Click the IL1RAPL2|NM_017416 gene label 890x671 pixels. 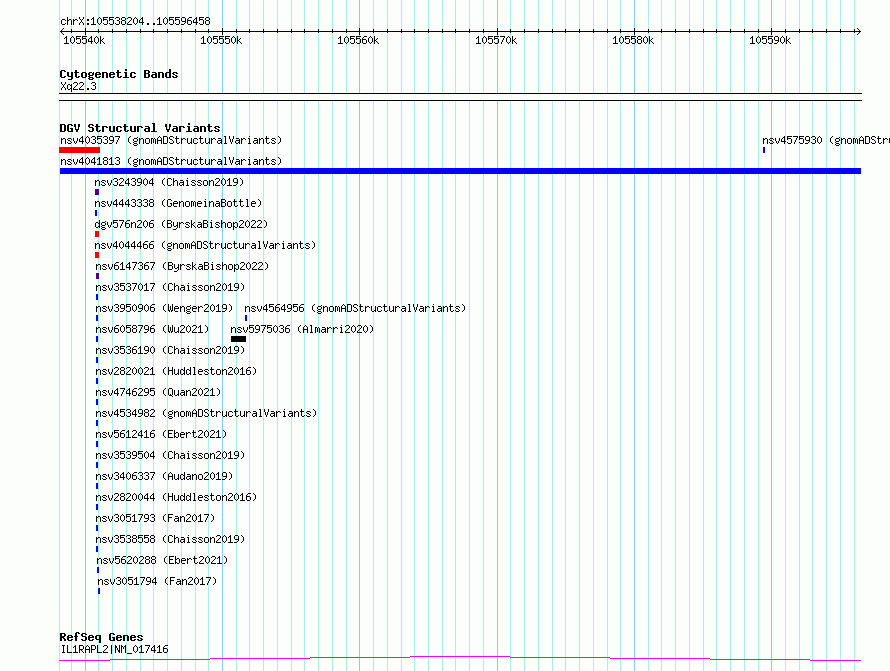(114, 649)
